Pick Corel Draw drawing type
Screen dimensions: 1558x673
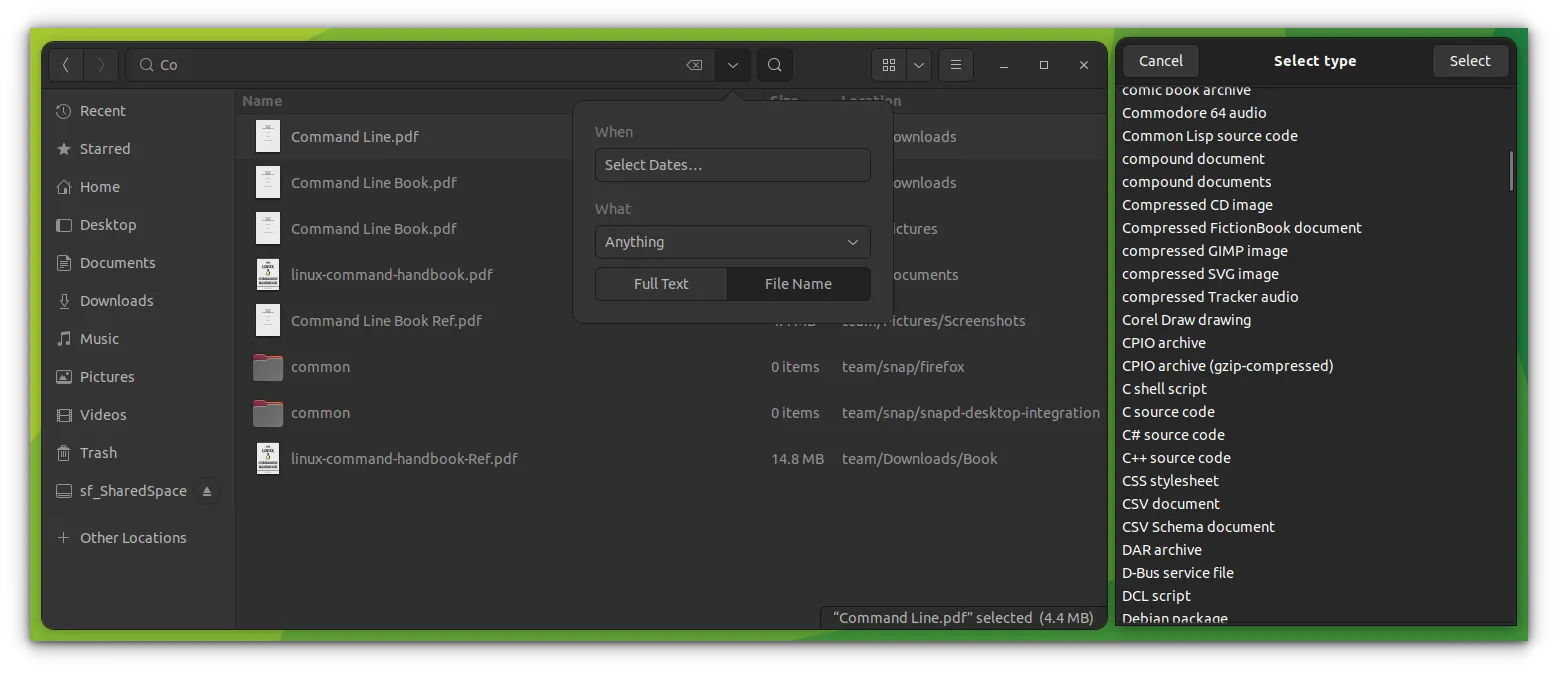1186,320
